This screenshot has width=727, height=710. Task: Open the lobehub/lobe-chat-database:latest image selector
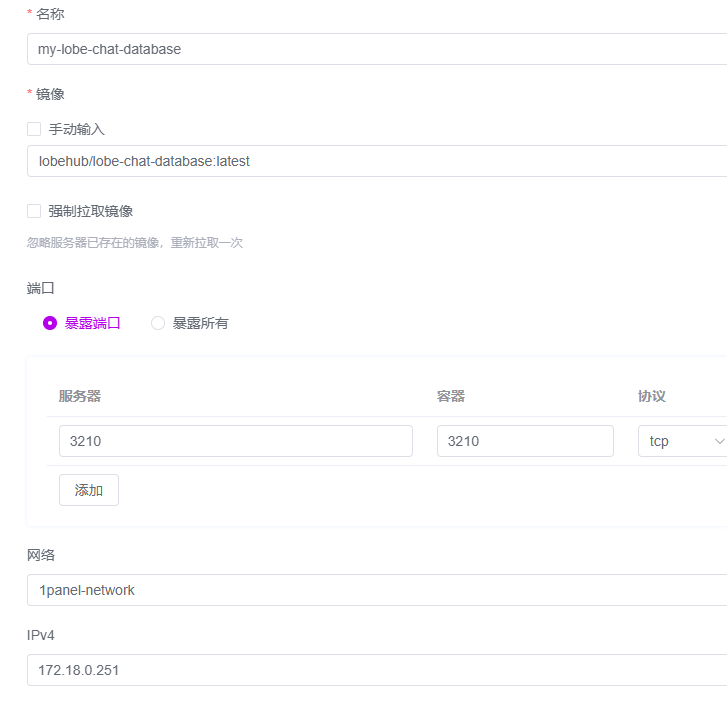377,161
